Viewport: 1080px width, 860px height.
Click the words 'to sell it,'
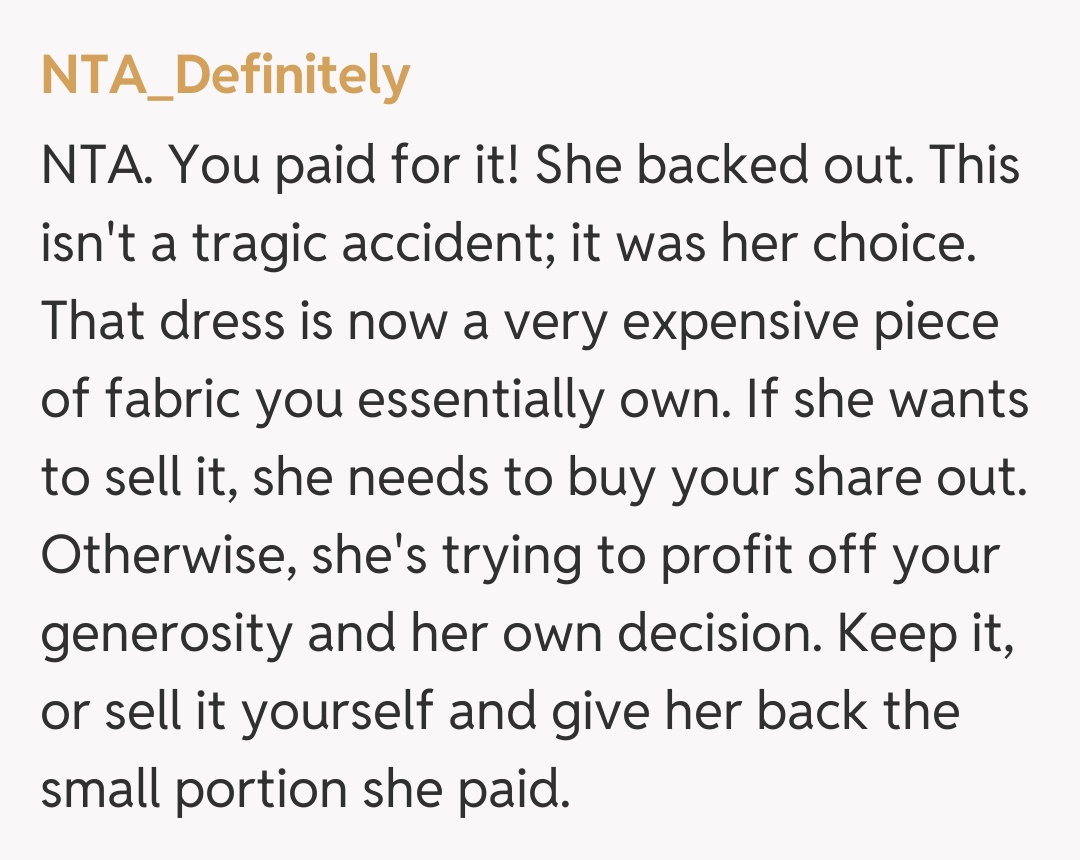point(140,478)
